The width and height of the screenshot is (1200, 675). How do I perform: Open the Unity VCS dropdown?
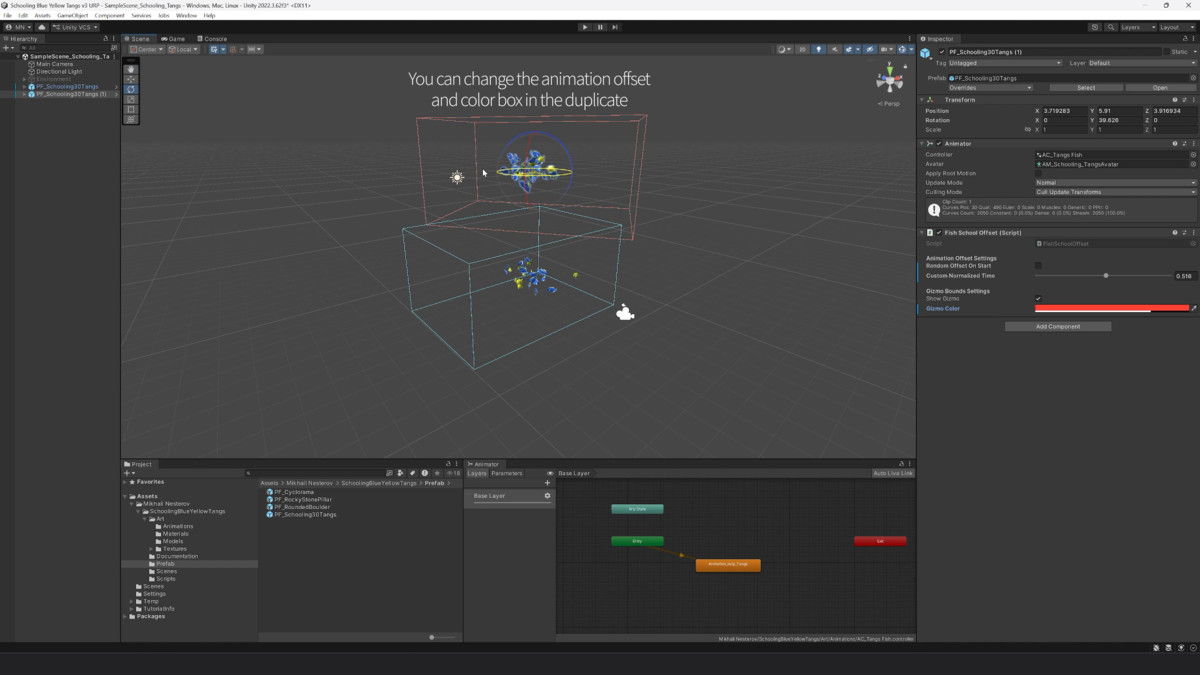(76, 27)
